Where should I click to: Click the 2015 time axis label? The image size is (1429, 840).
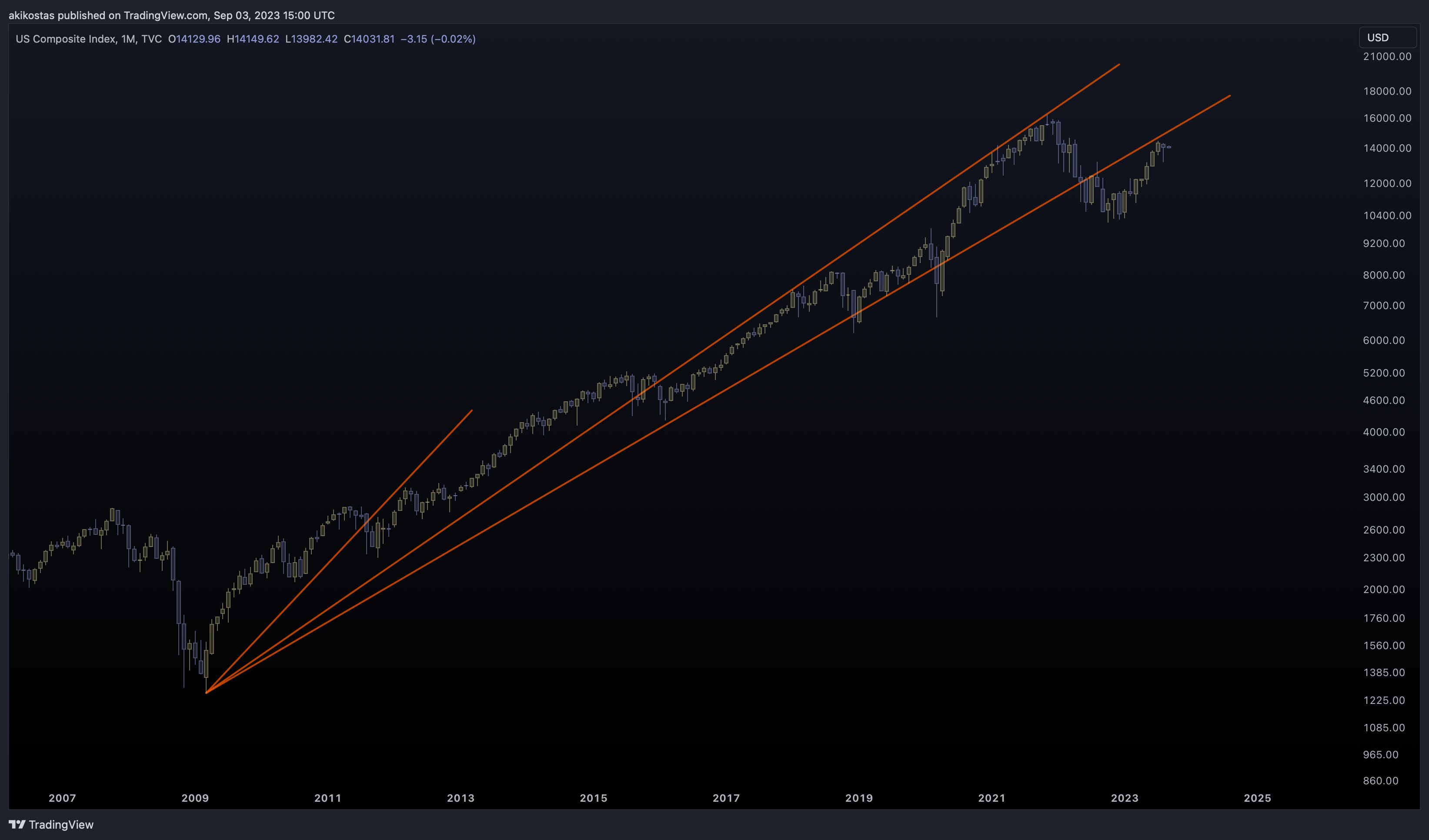tap(594, 798)
